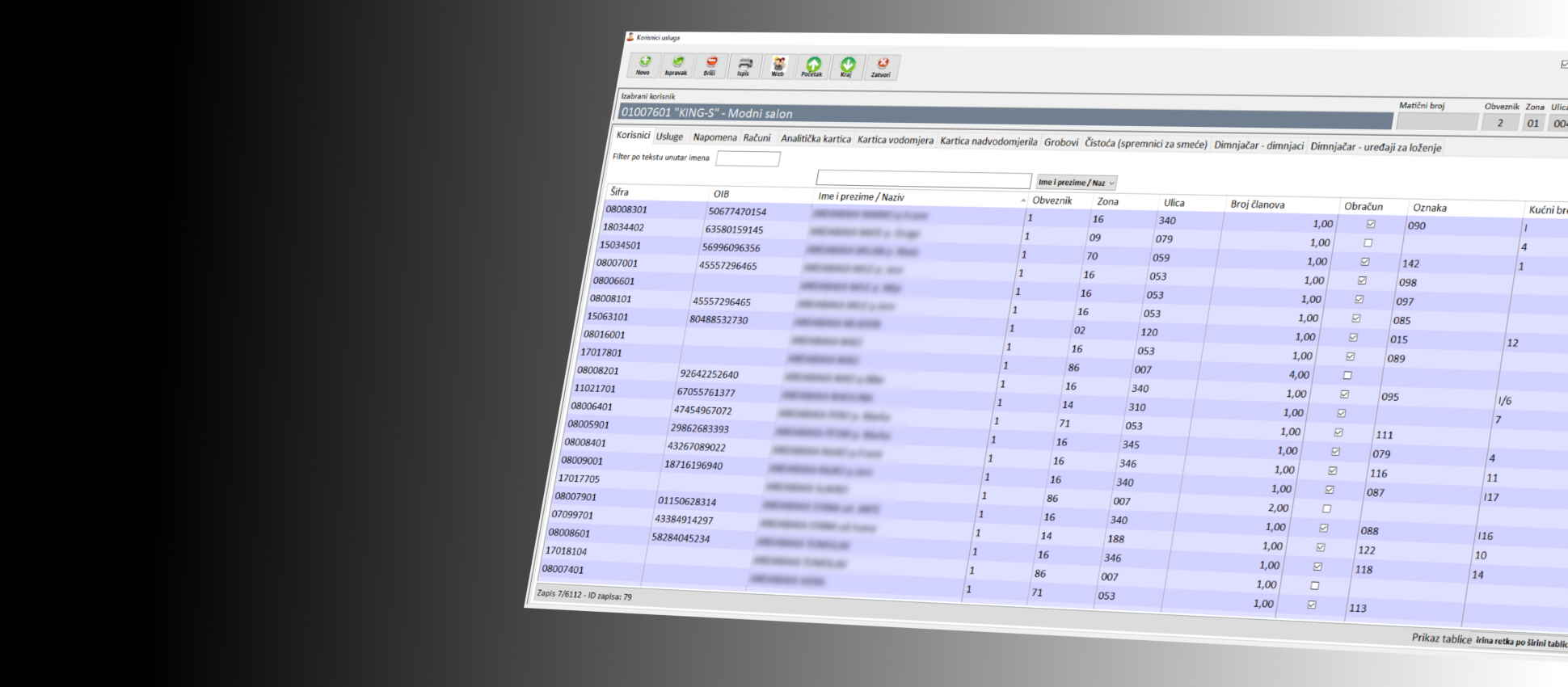The height and width of the screenshot is (687, 1568).
Task: Toggle Obračun checkbox for Šifra 08008301
Action: [1371, 224]
